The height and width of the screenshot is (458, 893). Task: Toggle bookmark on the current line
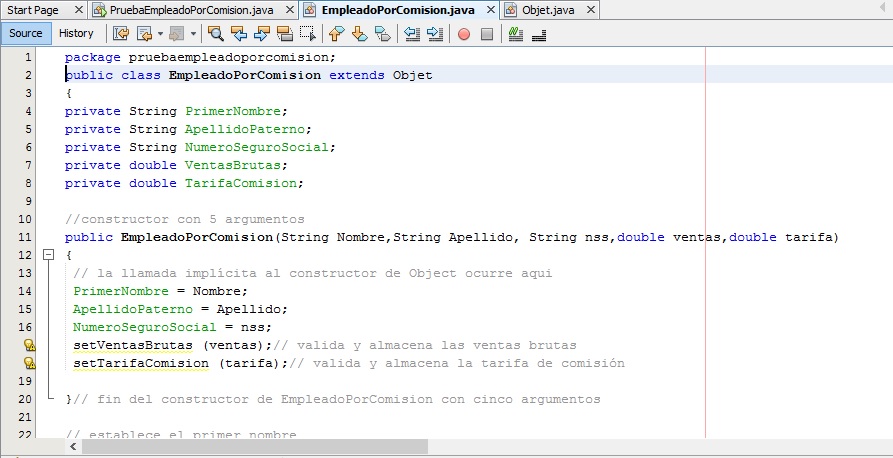click(x=382, y=33)
